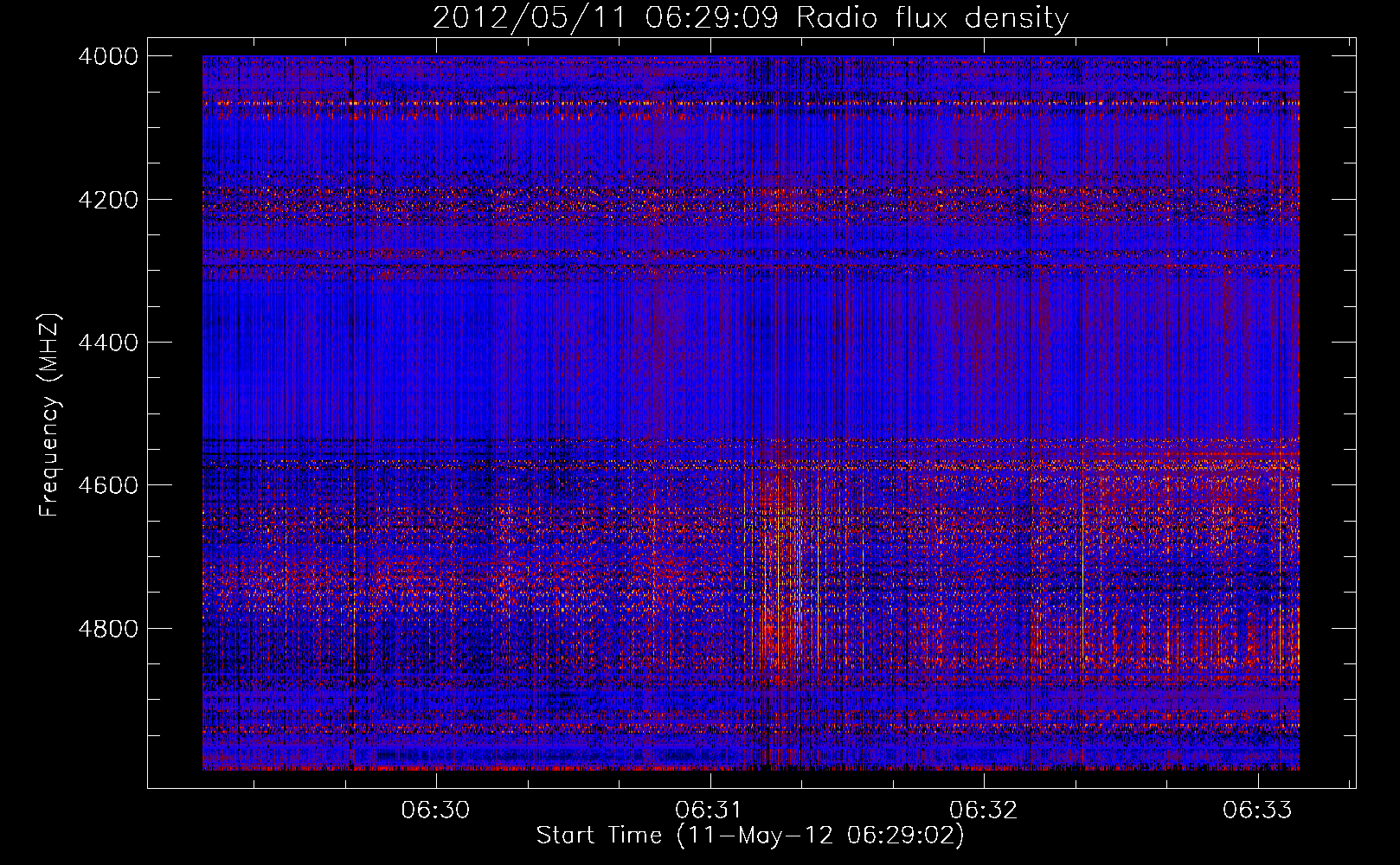Click the 06:33 time axis label

(x=1256, y=810)
